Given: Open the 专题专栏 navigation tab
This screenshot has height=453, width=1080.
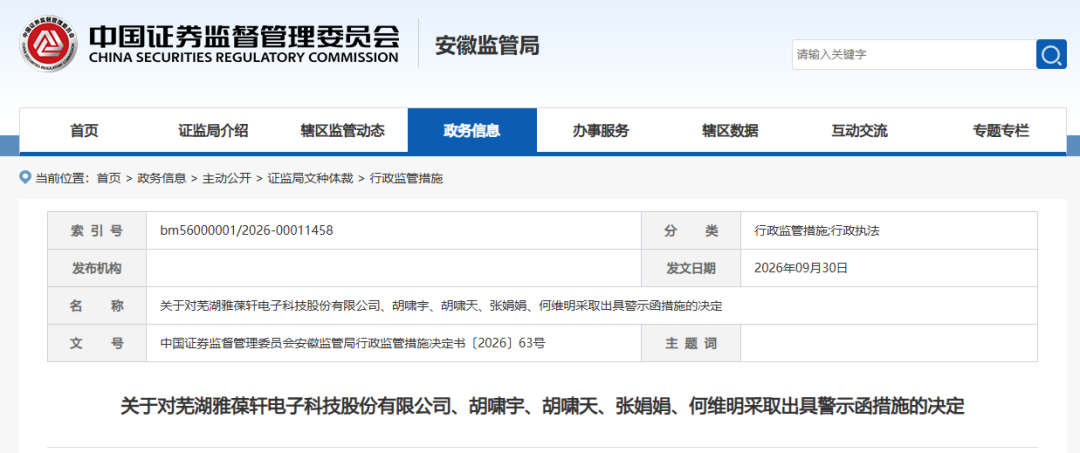Looking at the screenshot, I should click(x=1001, y=130).
